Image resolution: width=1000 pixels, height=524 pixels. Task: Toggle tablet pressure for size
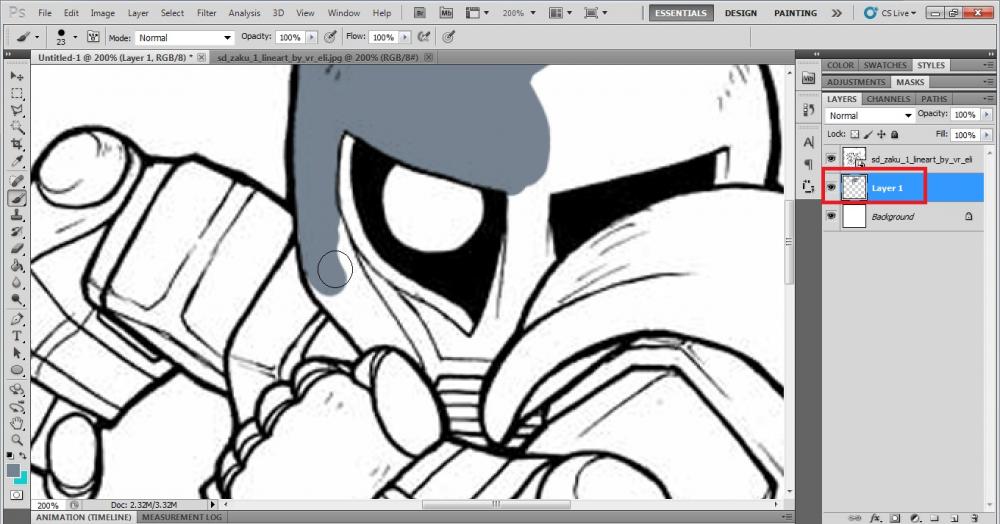click(449, 37)
